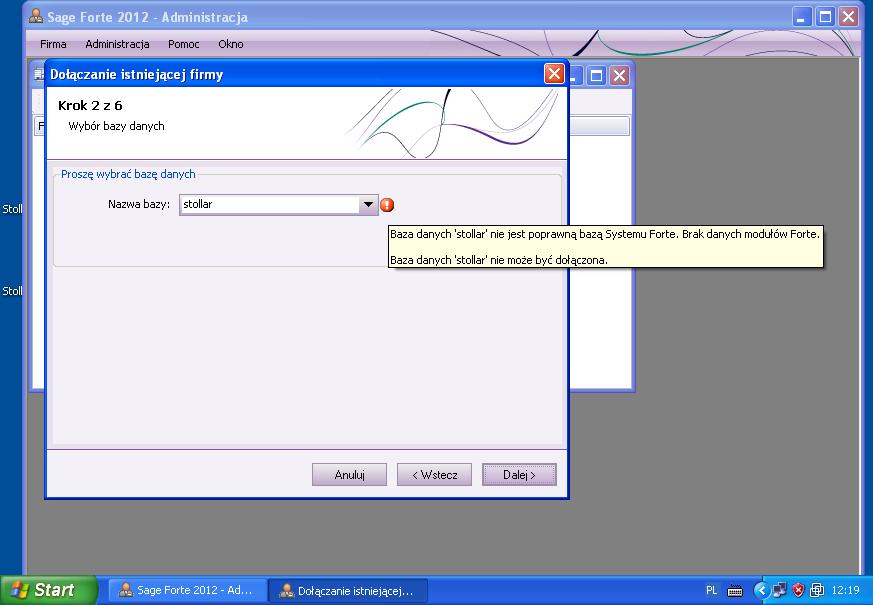Viewport: 873px width, 605px height.
Task: Switch to Dołączanie istniejącej taskbar item
Action: [348, 590]
